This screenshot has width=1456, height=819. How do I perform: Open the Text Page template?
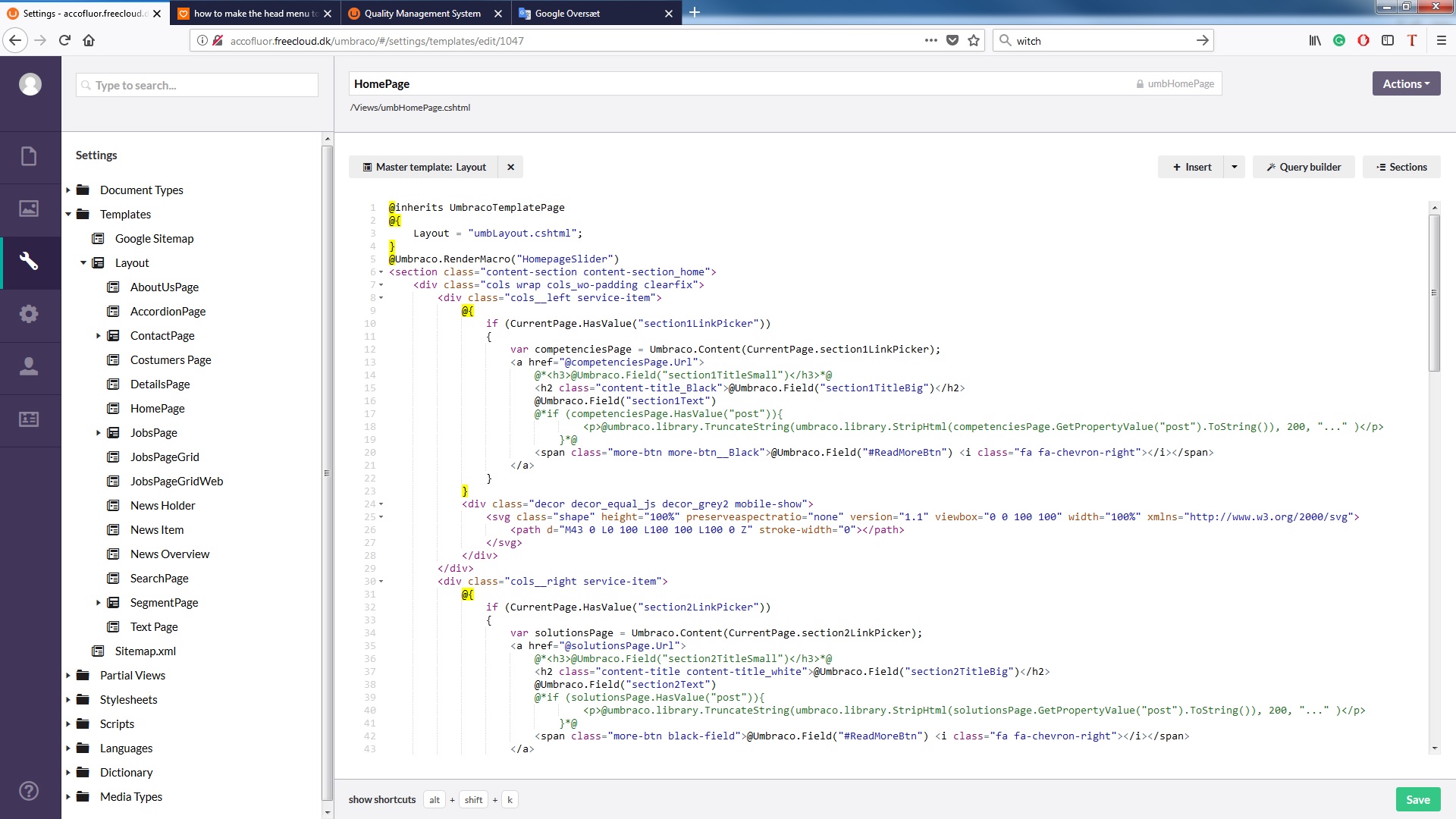coord(154,626)
